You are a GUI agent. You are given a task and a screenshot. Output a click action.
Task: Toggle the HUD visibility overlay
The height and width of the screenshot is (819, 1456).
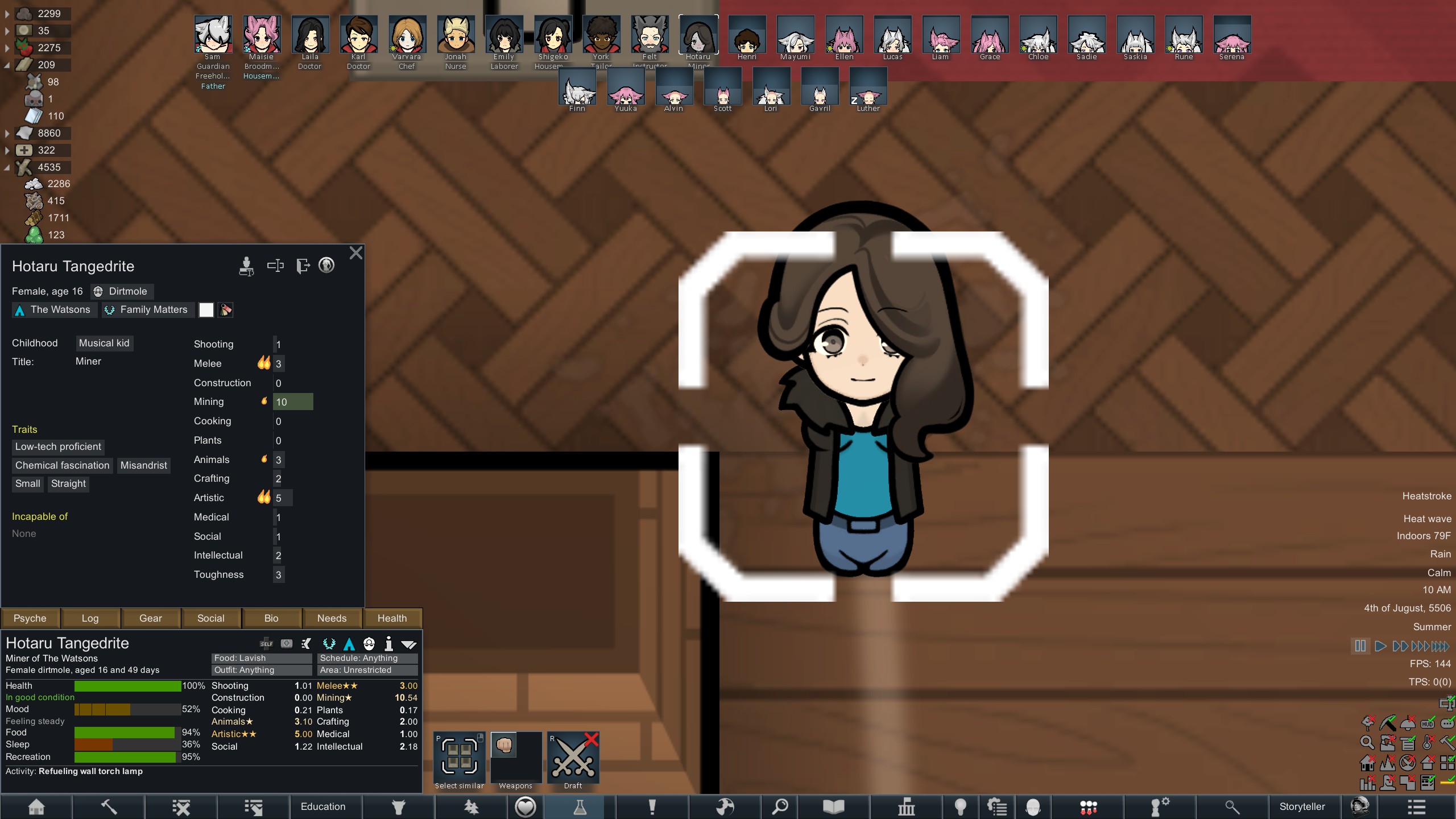tap(1427, 723)
